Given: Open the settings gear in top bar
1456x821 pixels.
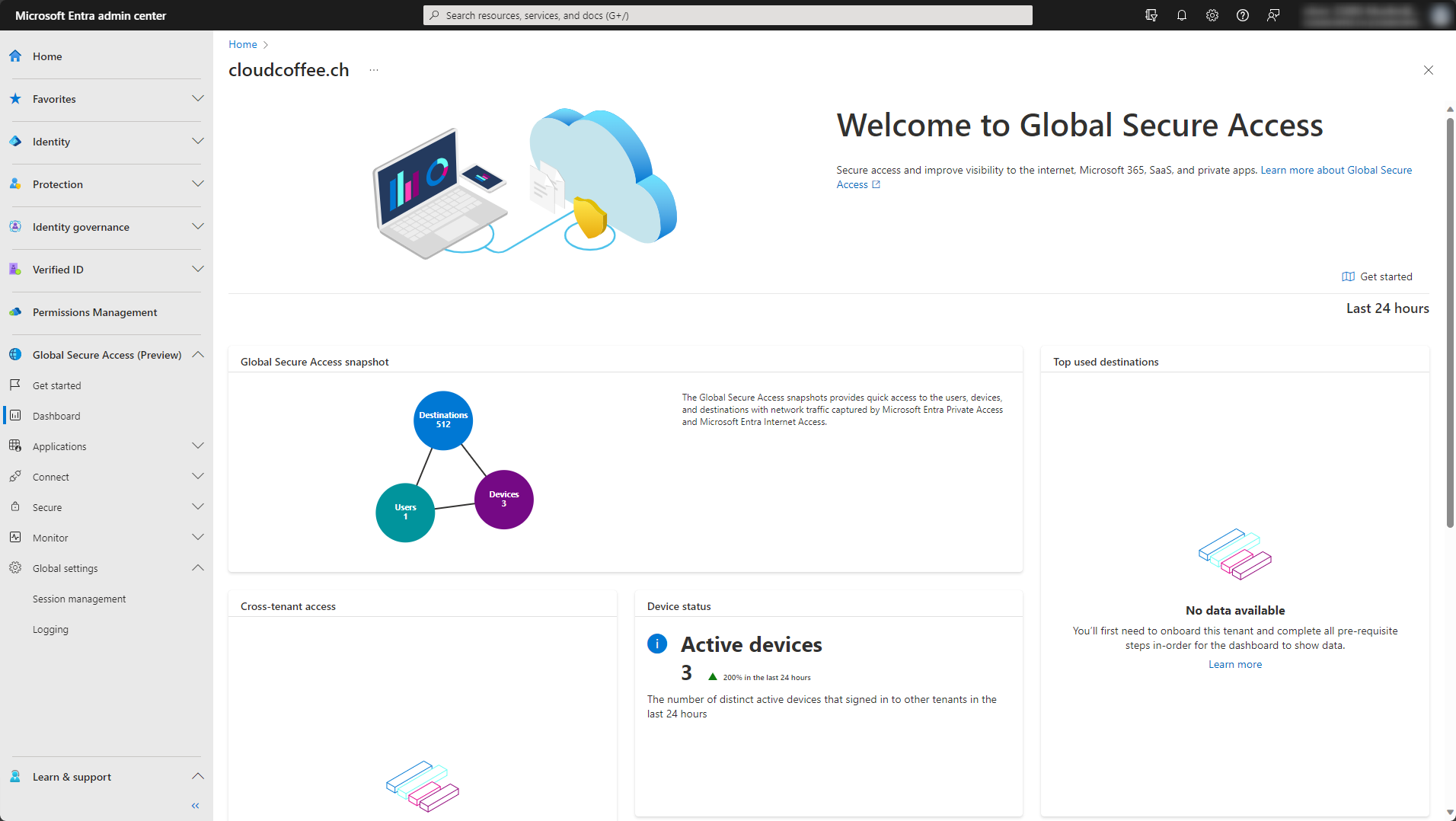Looking at the screenshot, I should (1212, 15).
